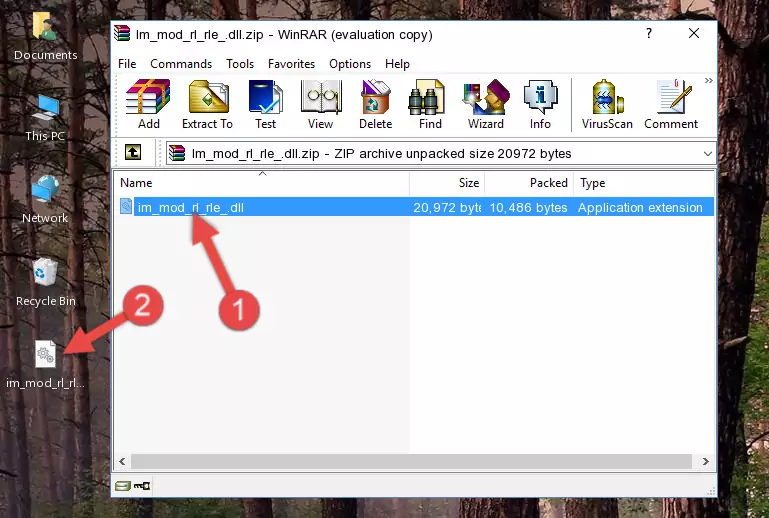Click the Delete files icon
The image size is (769, 518).
(375, 104)
